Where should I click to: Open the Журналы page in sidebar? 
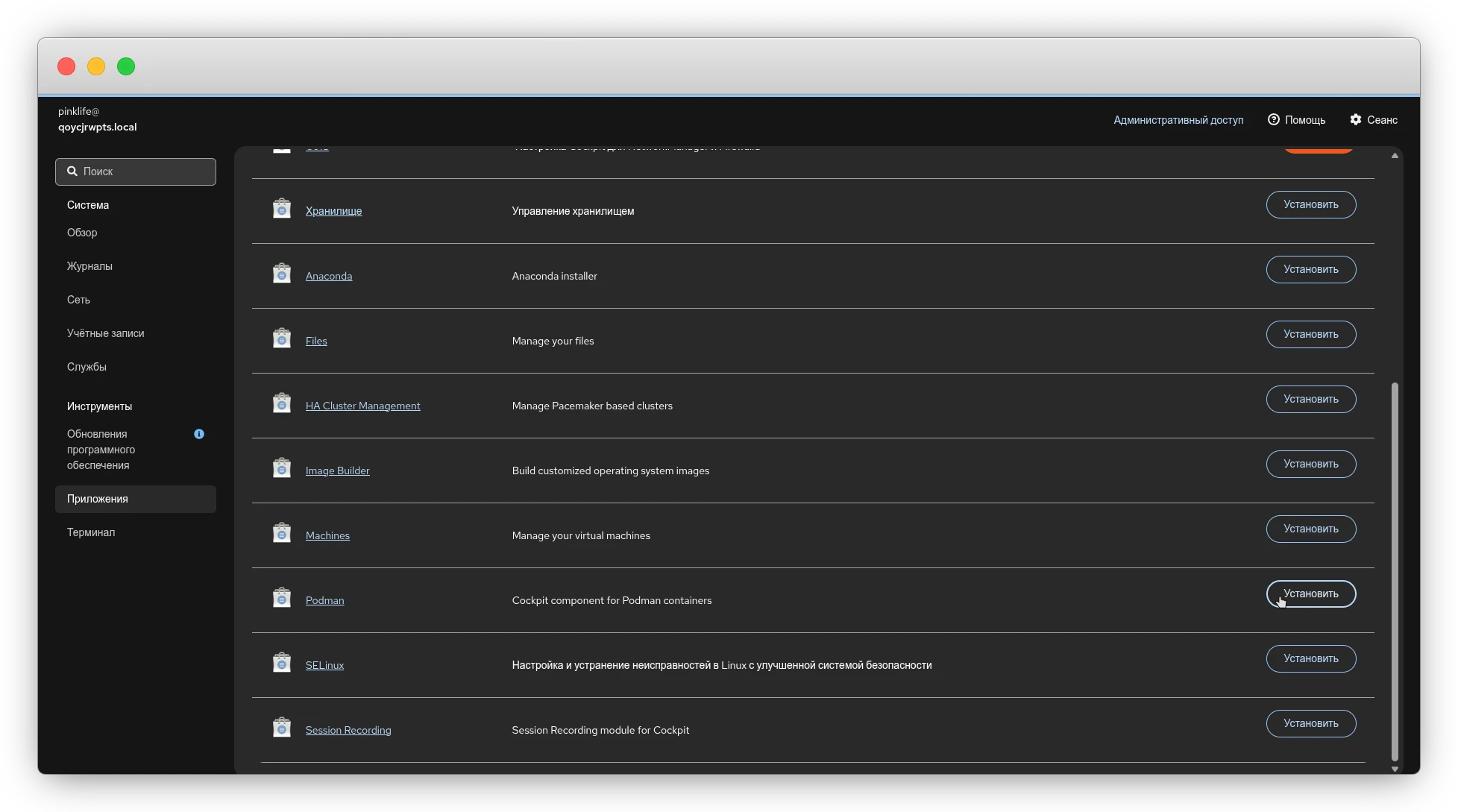[x=89, y=266]
